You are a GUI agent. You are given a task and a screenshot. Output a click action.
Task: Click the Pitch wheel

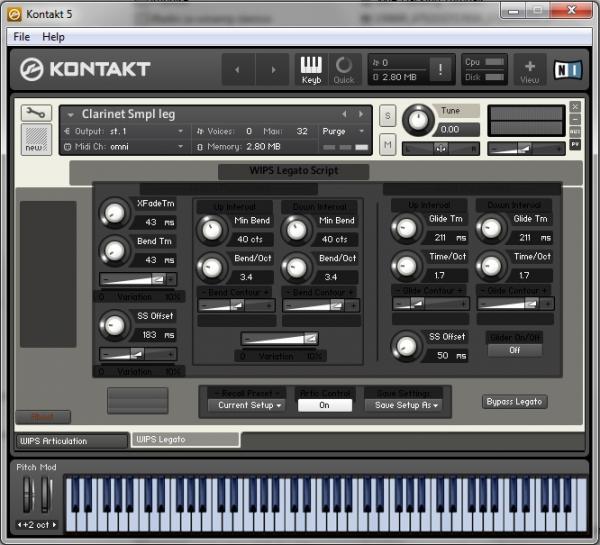pyautogui.click(x=28, y=494)
